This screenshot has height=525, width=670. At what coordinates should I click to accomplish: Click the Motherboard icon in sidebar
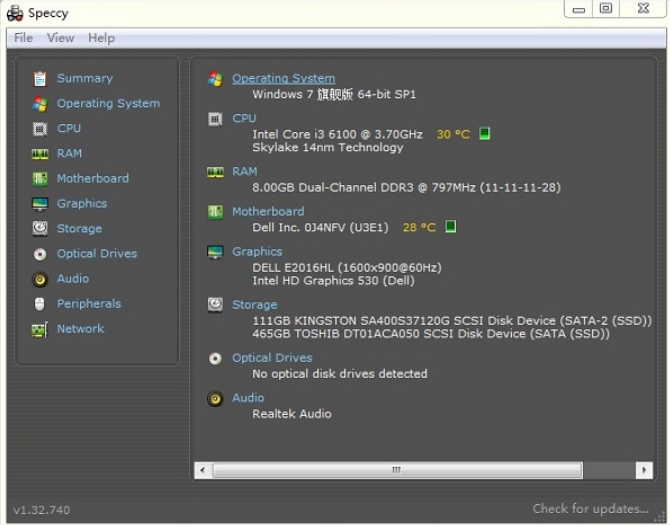tap(40, 179)
